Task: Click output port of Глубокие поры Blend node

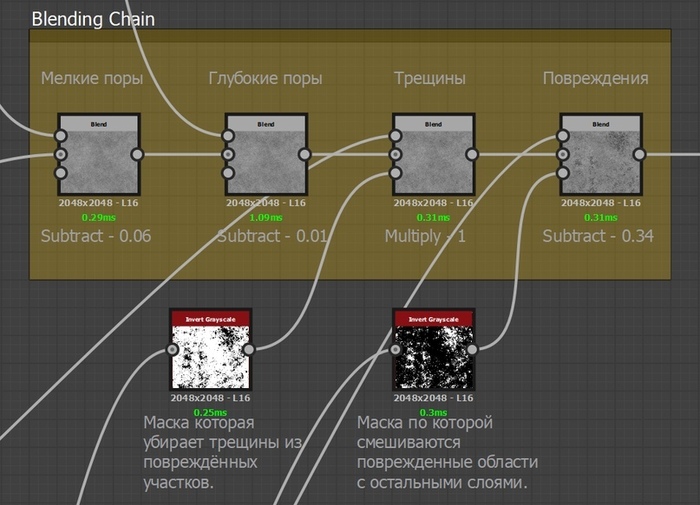Action: 305,154
